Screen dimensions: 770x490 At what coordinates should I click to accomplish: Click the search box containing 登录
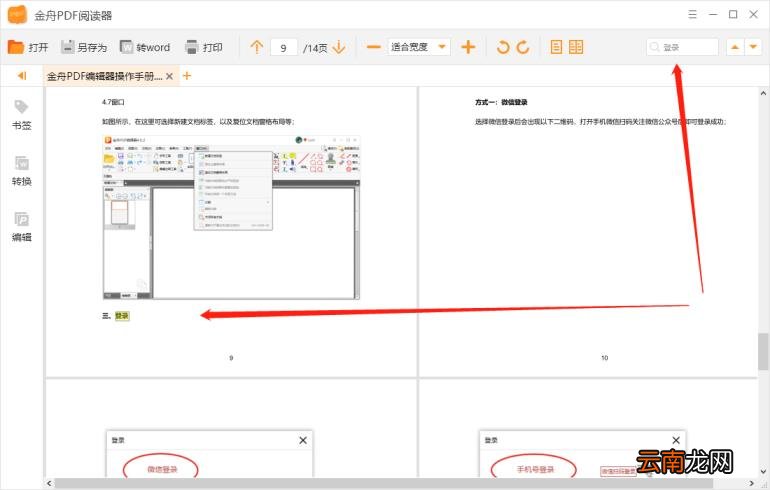point(682,47)
